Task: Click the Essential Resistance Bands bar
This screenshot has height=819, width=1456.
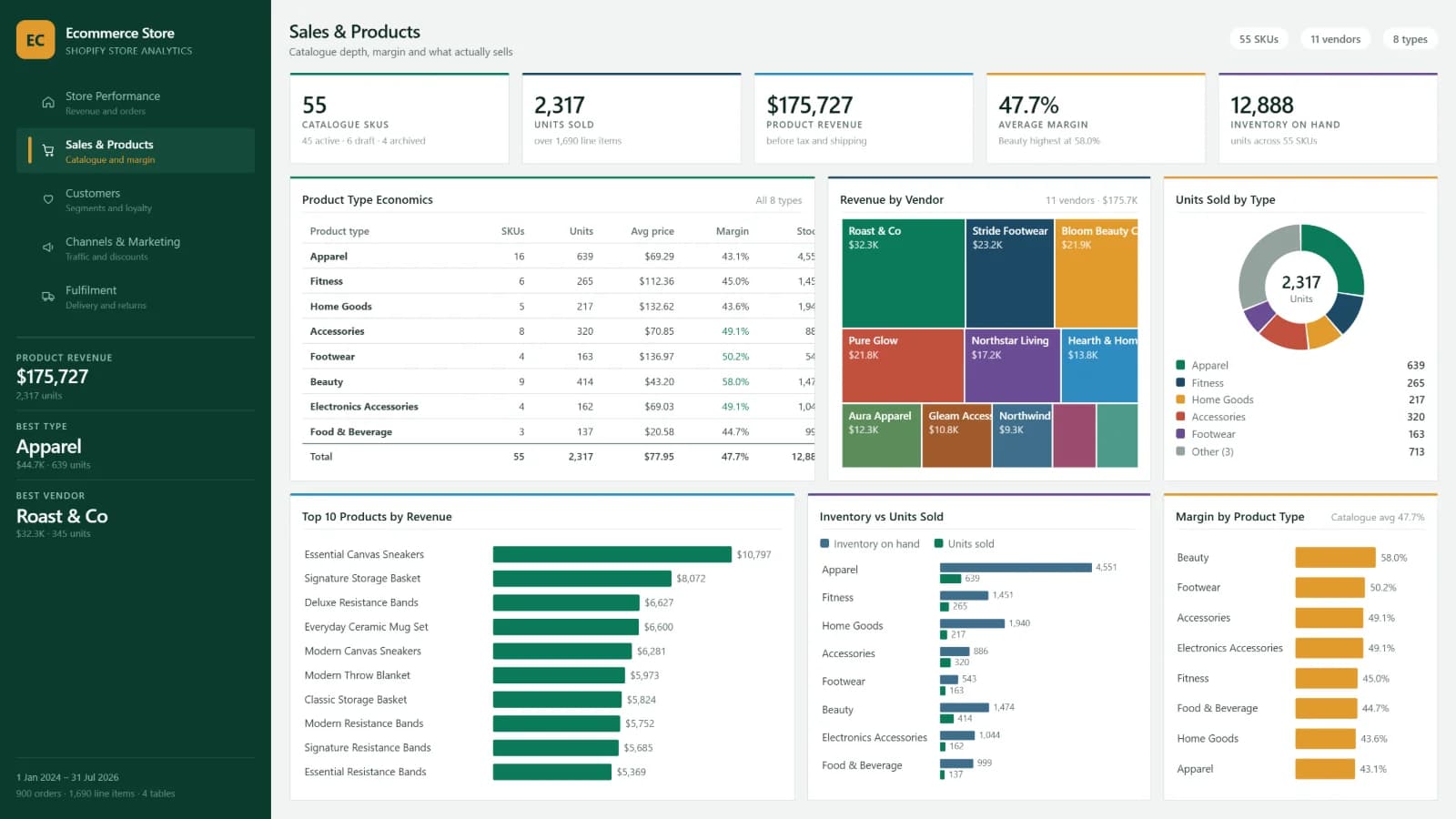Action: 552,772
